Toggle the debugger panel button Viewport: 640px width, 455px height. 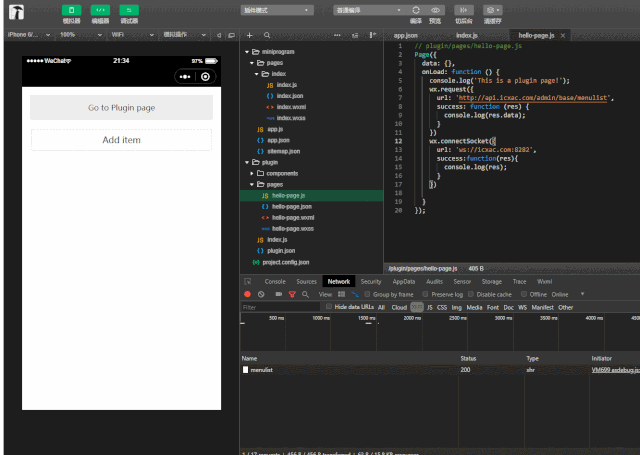click(129, 10)
